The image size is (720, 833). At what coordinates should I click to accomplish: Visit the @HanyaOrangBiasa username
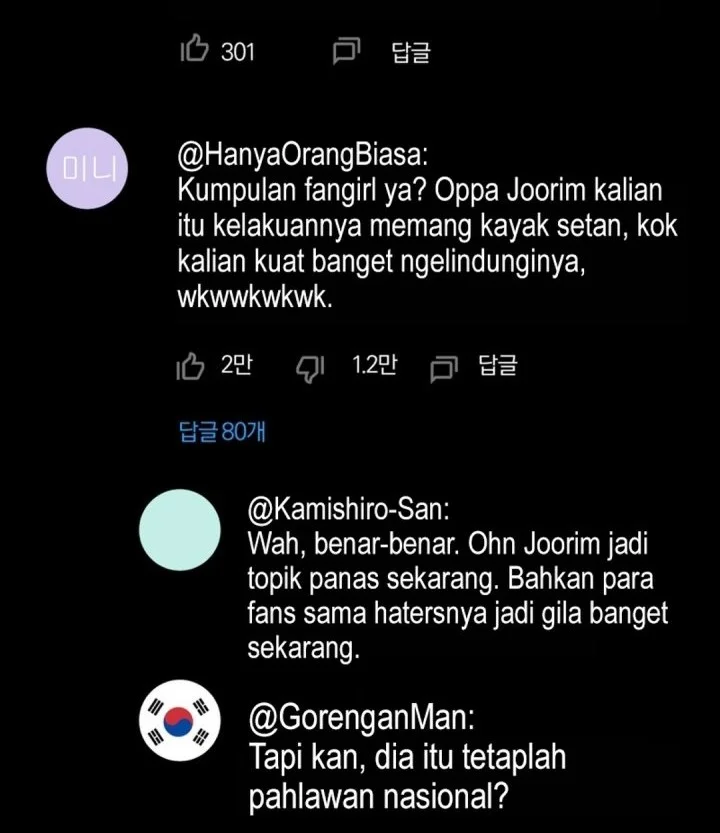coord(303,155)
